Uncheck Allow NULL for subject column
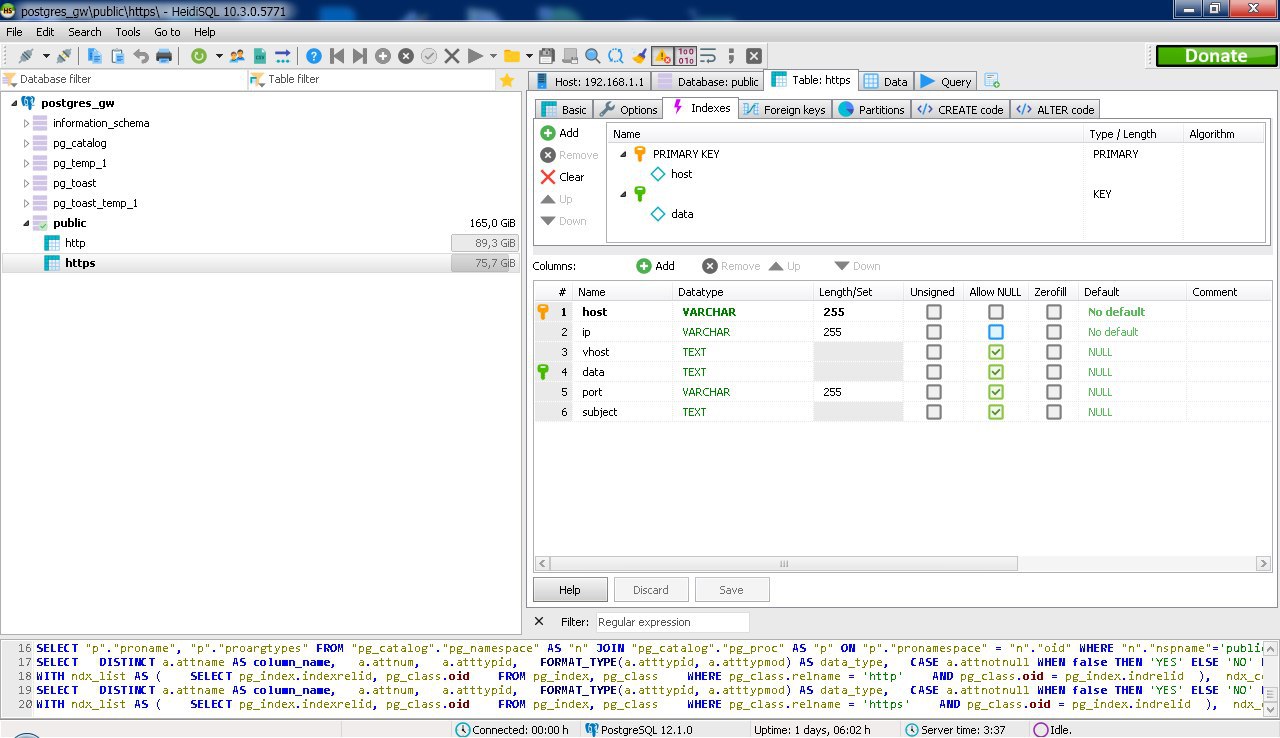Viewport: 1280px width, 738px height. [x=996, y=412]
